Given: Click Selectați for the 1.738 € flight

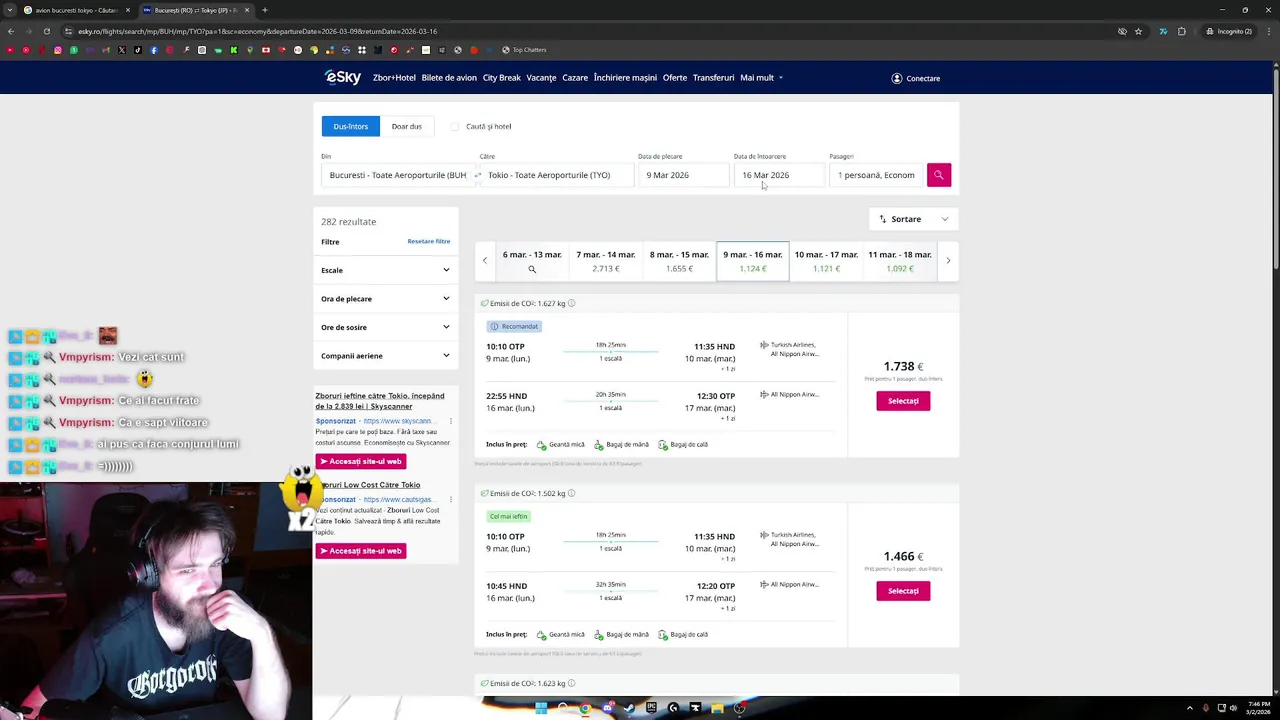Looking at the screenshot, I should (x=903, y=401).
